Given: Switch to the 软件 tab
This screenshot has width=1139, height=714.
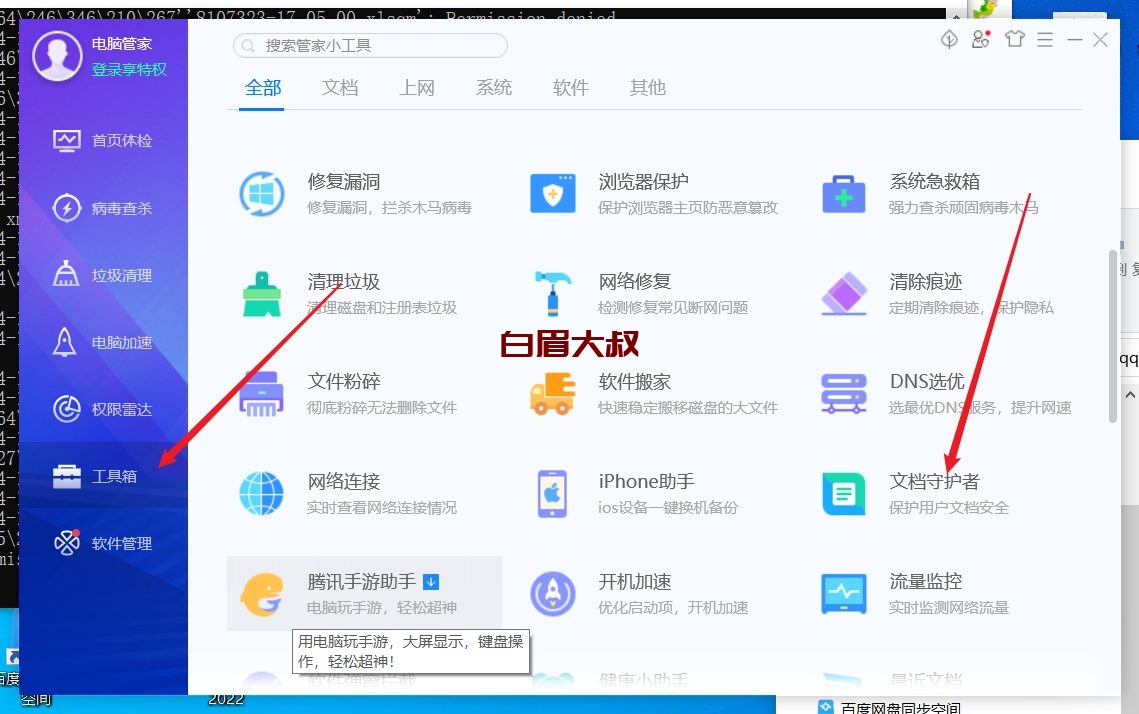Looking at the screenshot, I should pos(571,88).
